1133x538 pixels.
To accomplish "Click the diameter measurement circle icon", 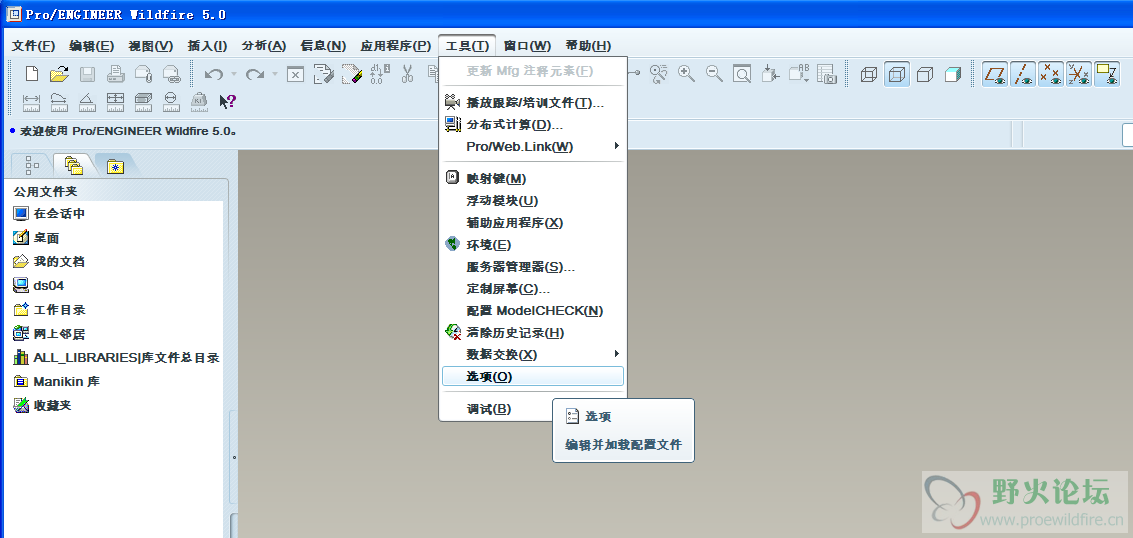I will point(171,101).
